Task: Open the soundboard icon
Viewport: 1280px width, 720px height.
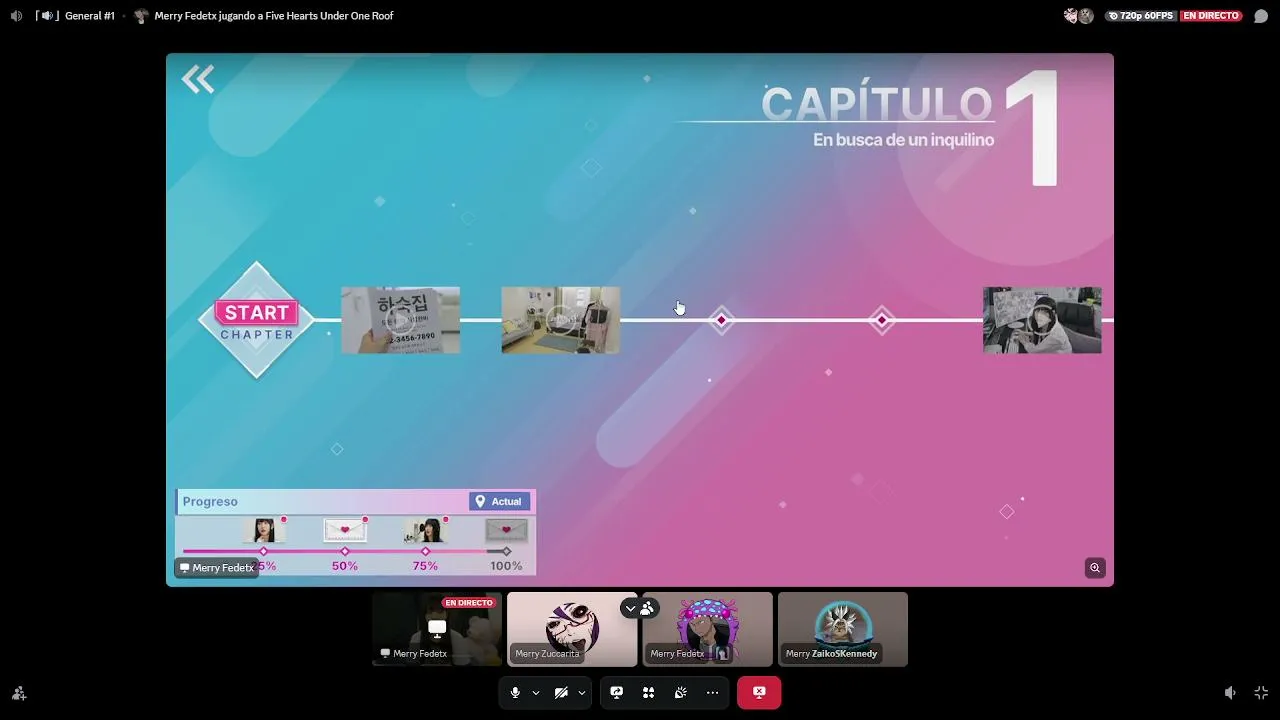Action: (x=681, y=692)
